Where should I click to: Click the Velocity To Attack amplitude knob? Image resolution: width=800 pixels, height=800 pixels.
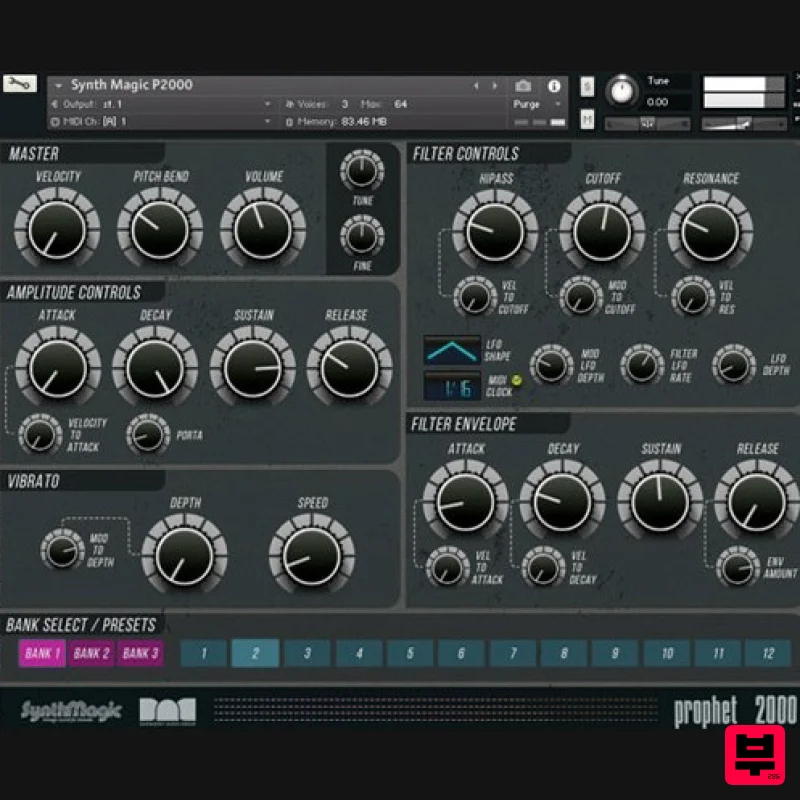coord(40,435)
